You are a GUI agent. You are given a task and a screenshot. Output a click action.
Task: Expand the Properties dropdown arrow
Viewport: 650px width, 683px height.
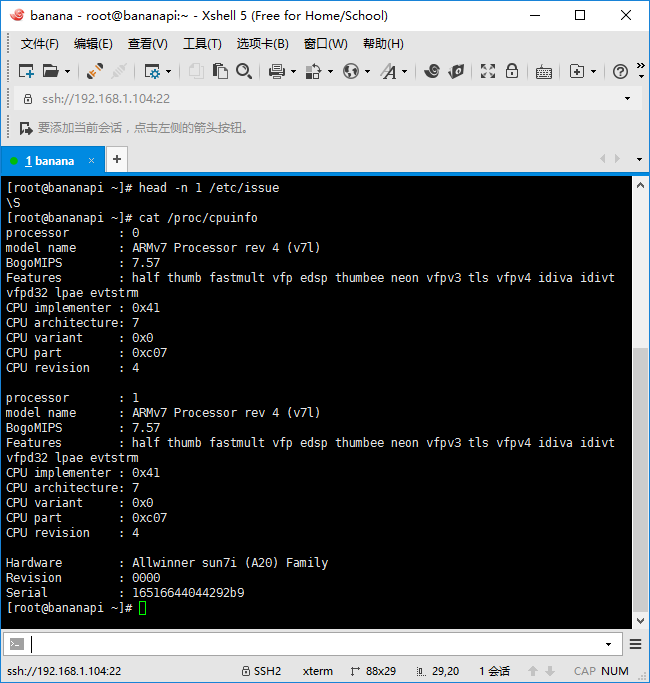169,71
